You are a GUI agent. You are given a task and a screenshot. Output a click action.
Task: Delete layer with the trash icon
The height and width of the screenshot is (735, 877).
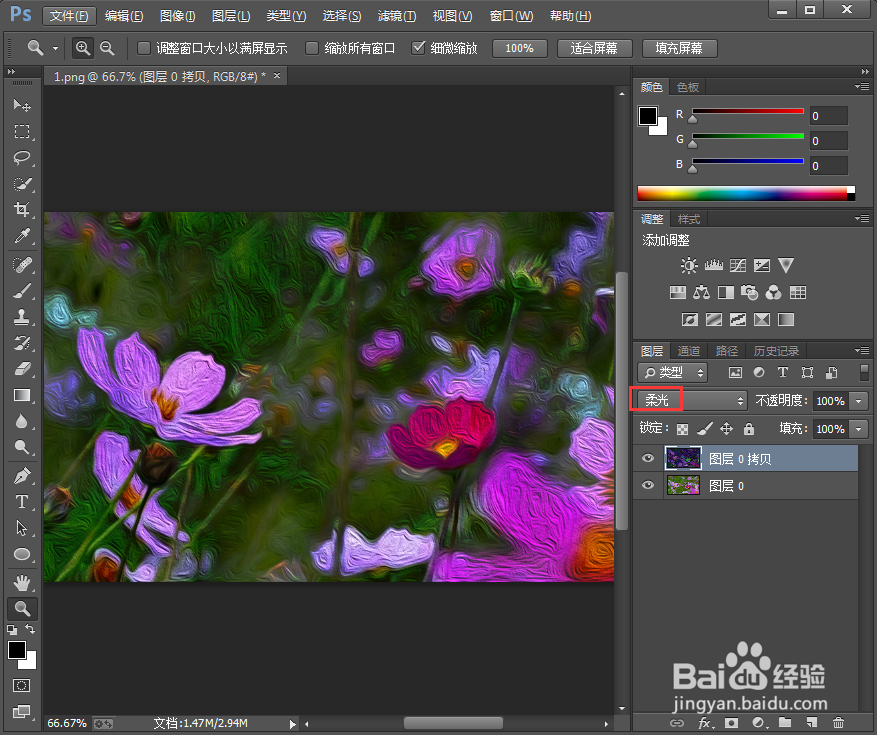click(x=838, y=723)
